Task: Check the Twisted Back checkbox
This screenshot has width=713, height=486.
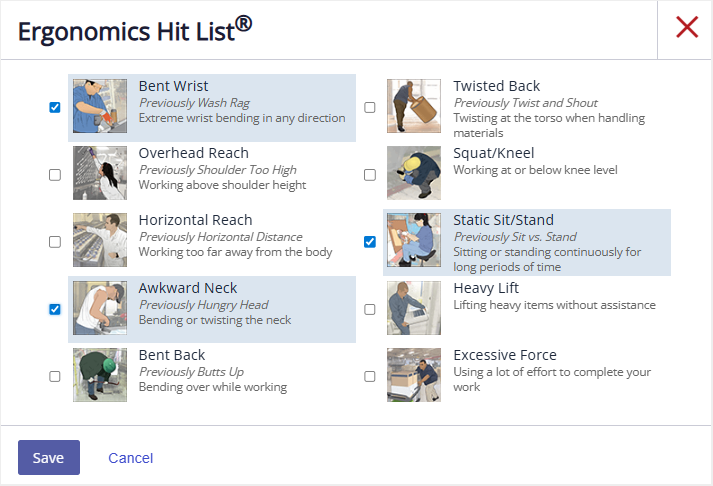Action: coord(370,108)
